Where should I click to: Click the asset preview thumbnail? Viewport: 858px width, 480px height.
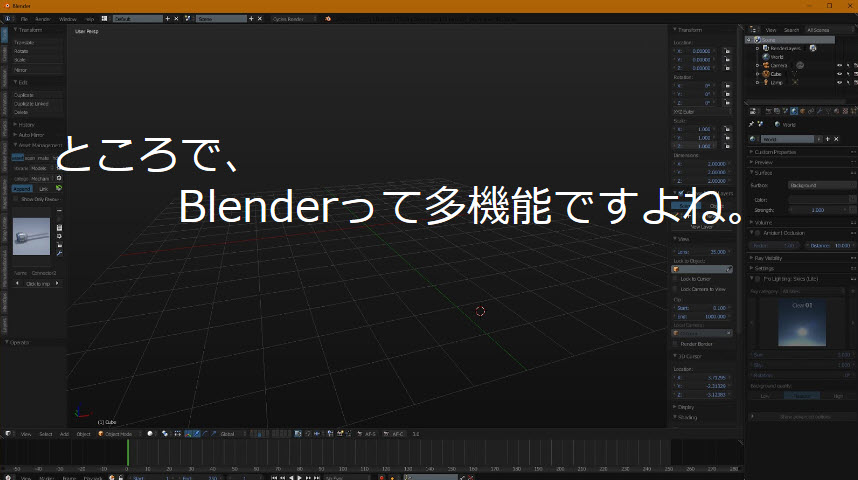[31, 236]
